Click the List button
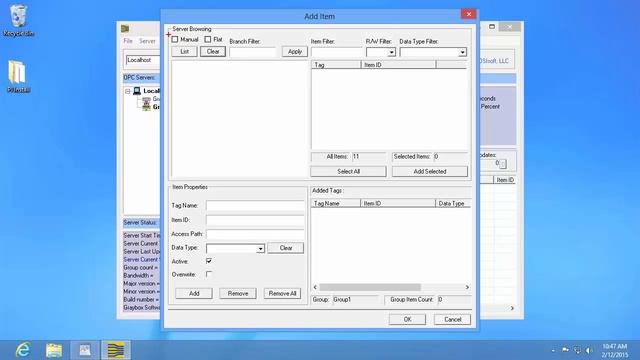This screenshot has height=360, width=640. (x=184, y=51)
